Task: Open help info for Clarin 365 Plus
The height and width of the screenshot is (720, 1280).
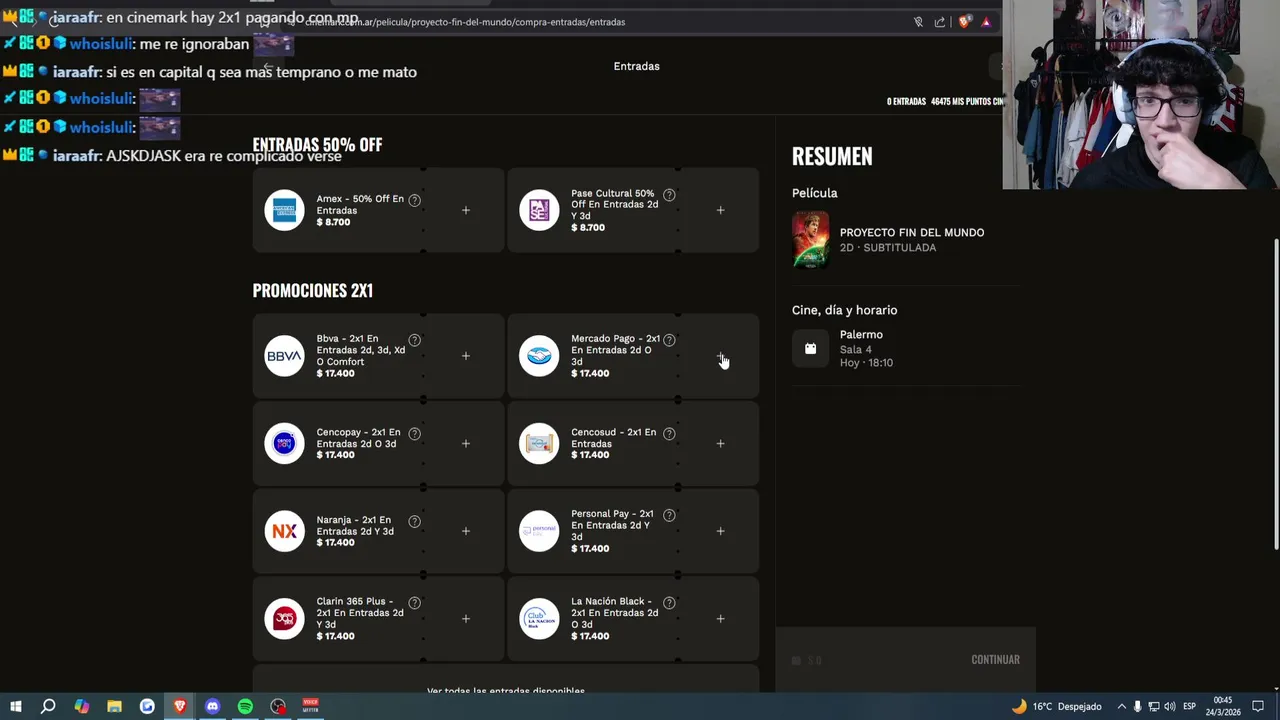Action: (x=414, y=603)
